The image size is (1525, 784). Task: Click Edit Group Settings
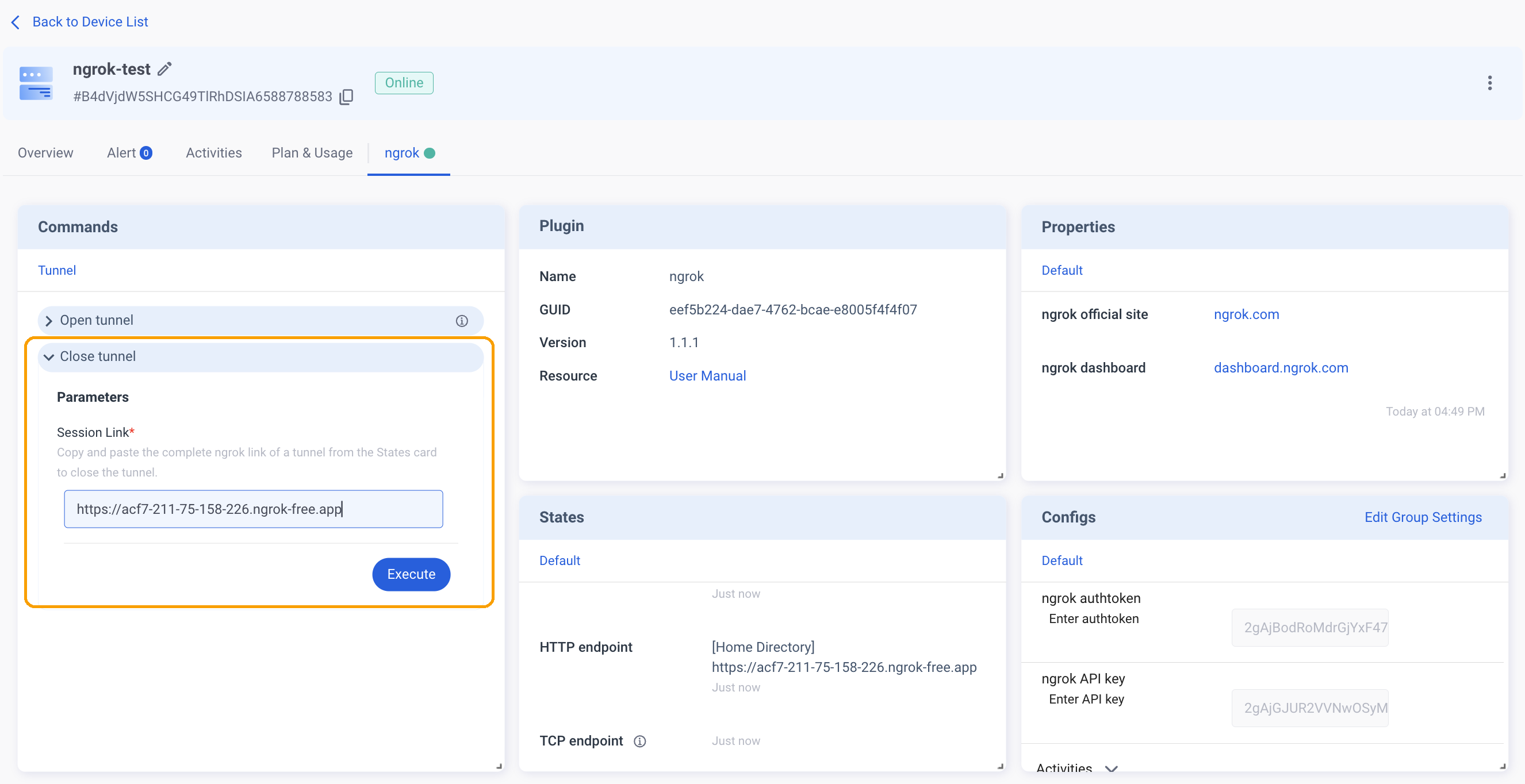1423,517
